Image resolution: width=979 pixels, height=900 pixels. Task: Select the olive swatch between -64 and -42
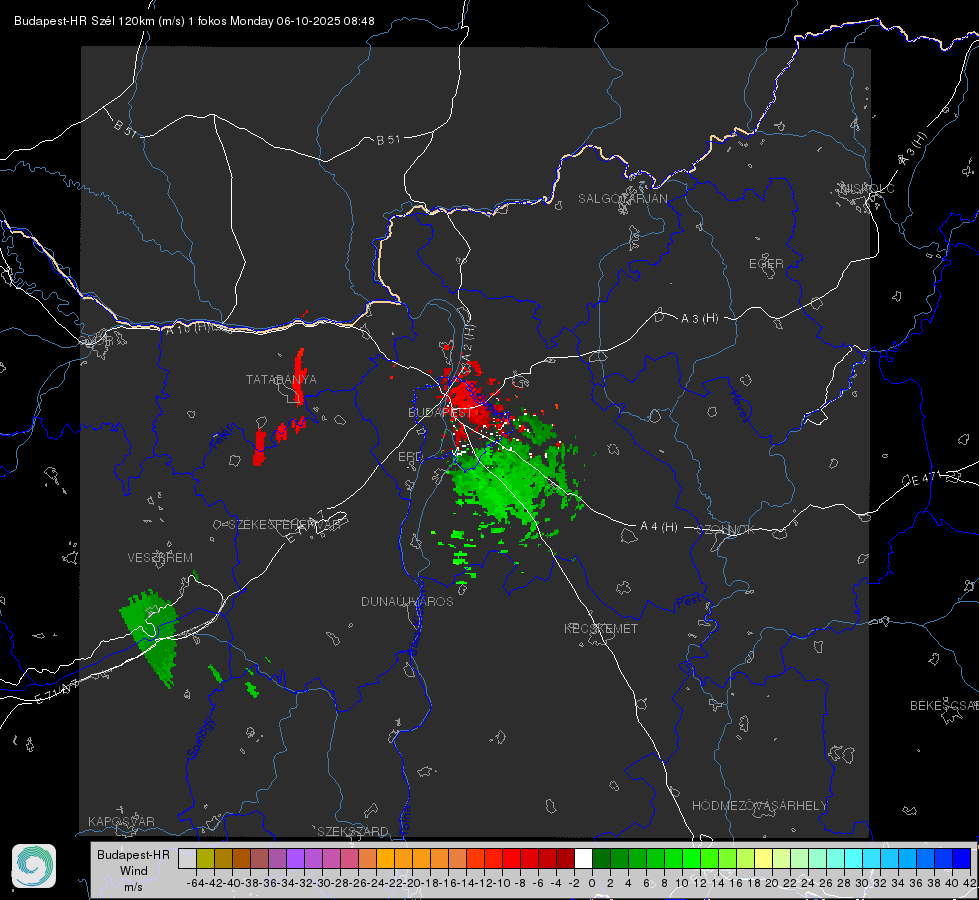[x=205, y=858]
